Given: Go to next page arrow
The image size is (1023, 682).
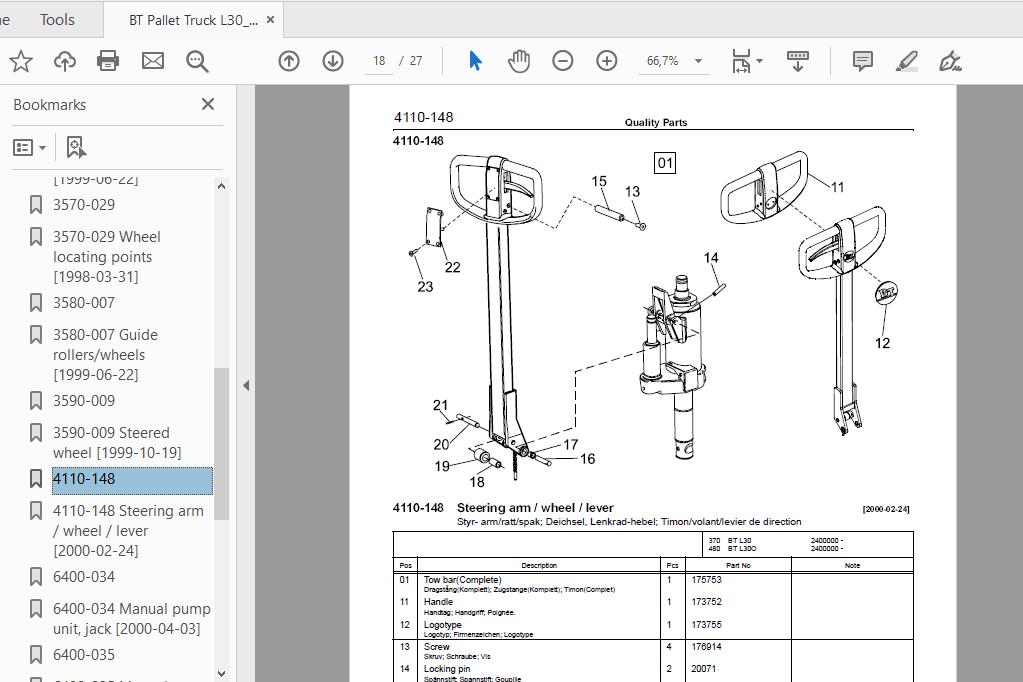Looking at the screenshot, I should click(x=333, y=61).
